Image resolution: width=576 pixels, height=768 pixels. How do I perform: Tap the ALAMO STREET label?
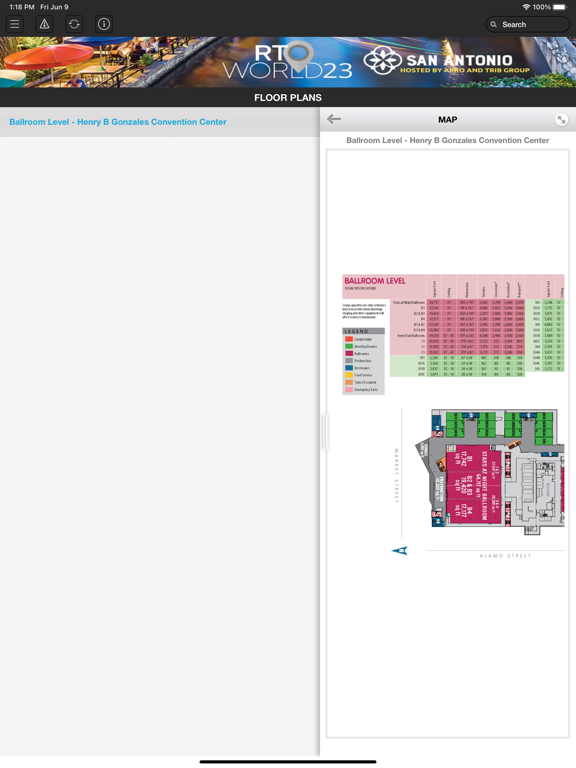505,556
